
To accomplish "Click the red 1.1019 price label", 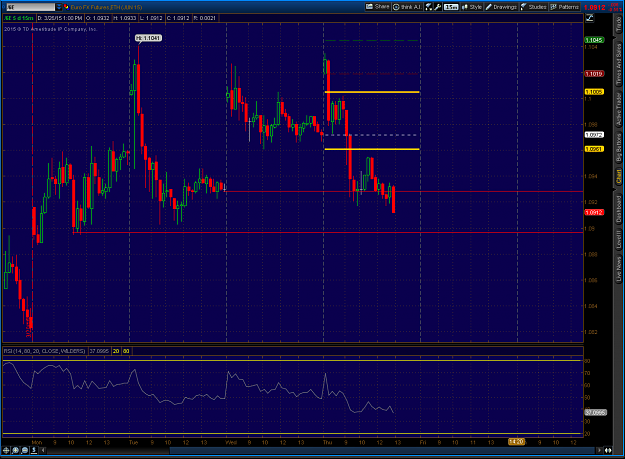I will (594, 74).
